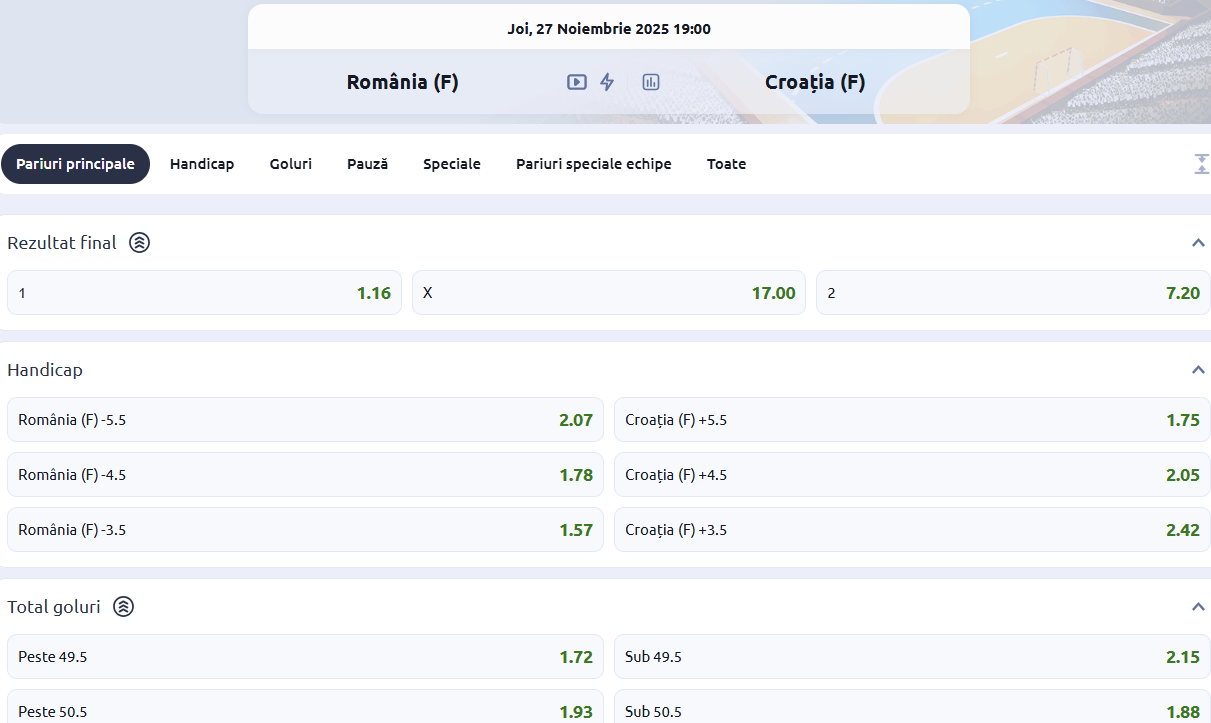1211x723 pixels.
Task: Open the Pauză tab
Action: 367,164
